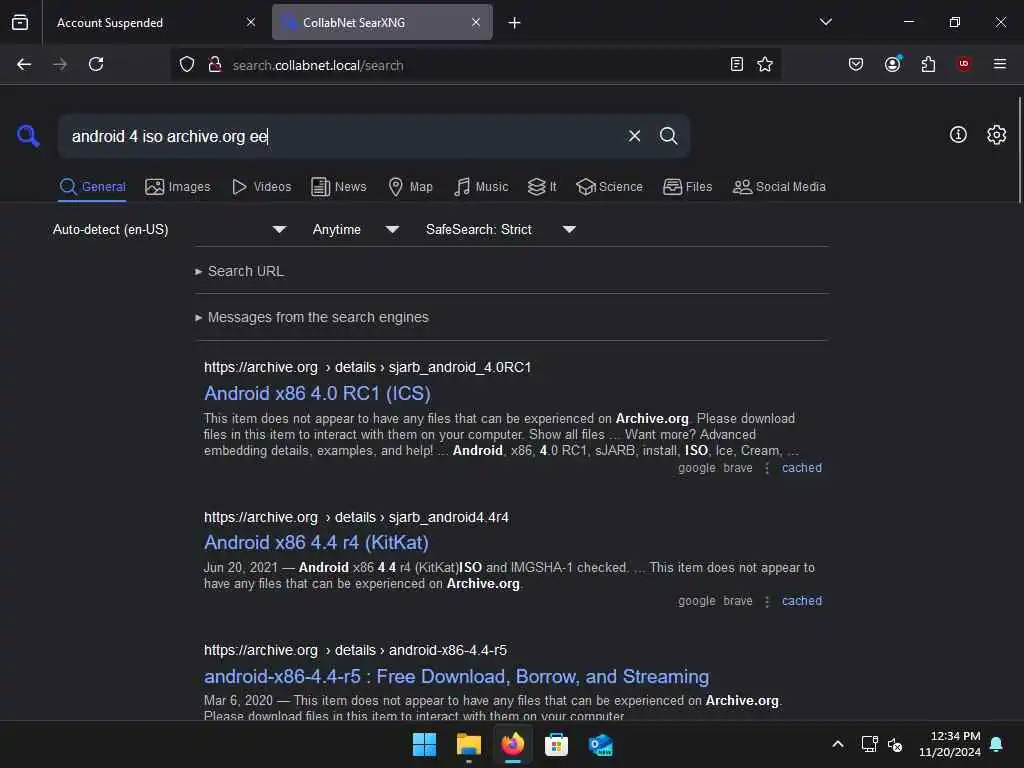Select the Files search category
Screen dimensions: 1024x768
[687, 187]
